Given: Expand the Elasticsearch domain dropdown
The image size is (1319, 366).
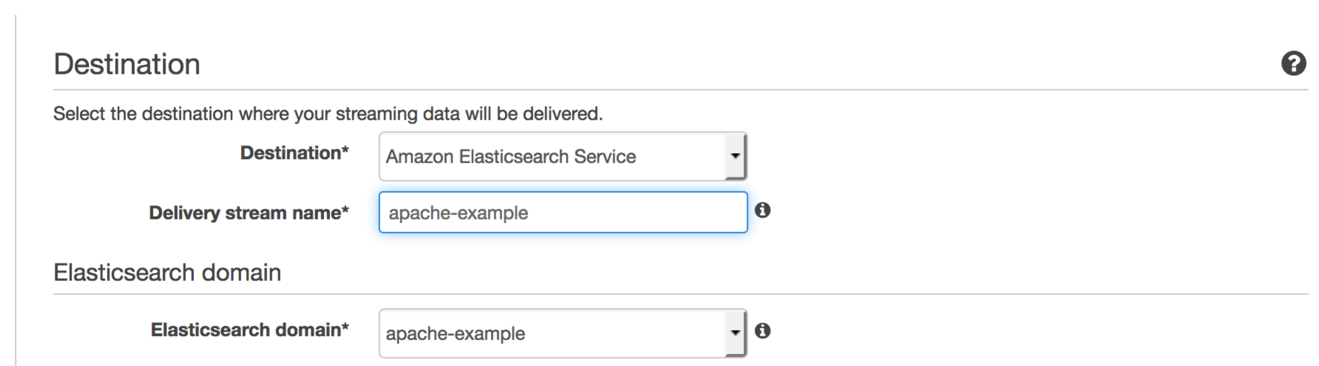Looking at the screenshot, I should coord(563,333).
